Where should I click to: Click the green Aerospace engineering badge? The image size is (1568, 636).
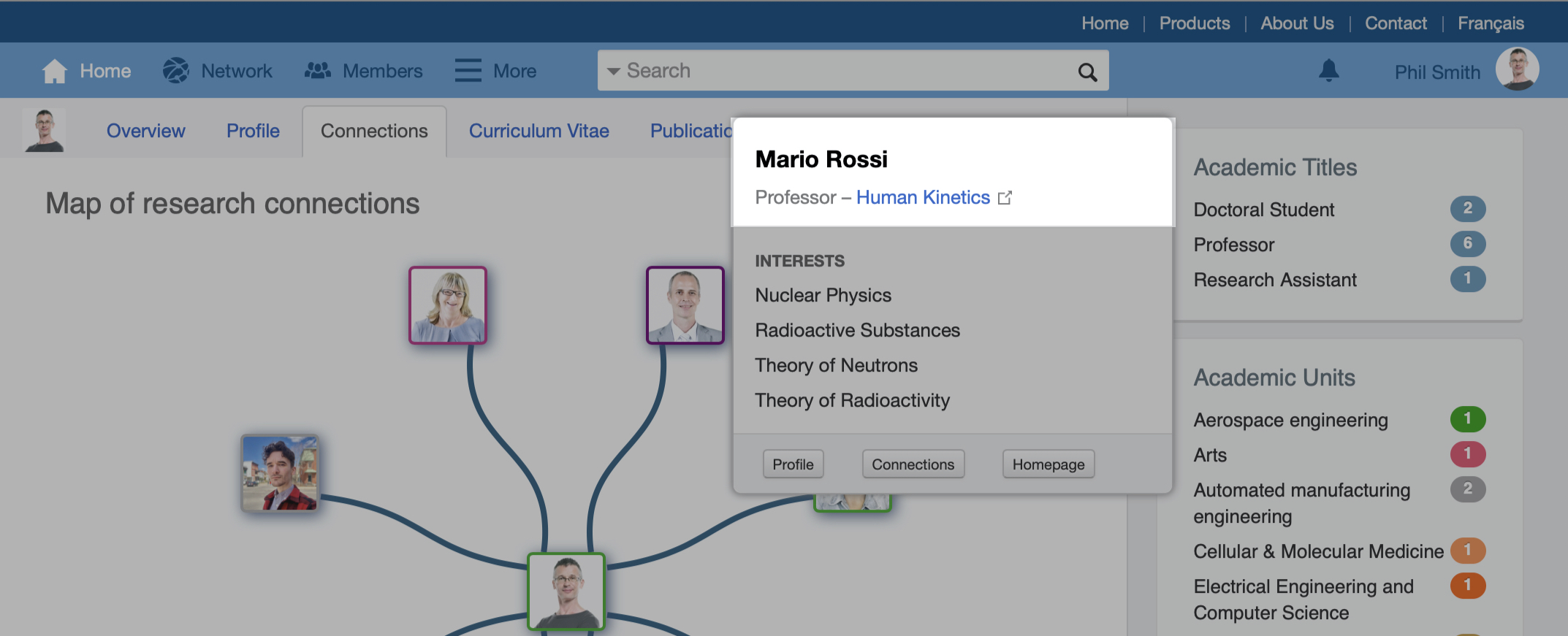[x=1468, y=419]
